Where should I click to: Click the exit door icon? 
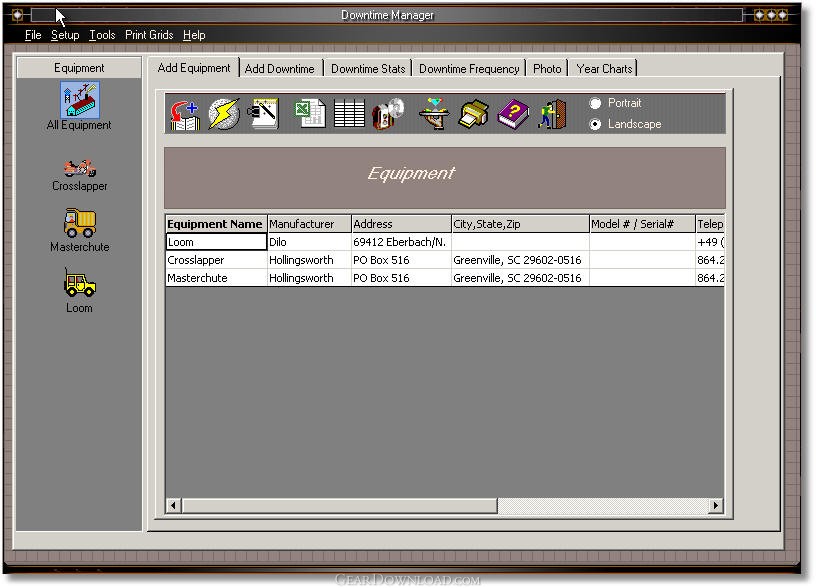click(552, 114)
